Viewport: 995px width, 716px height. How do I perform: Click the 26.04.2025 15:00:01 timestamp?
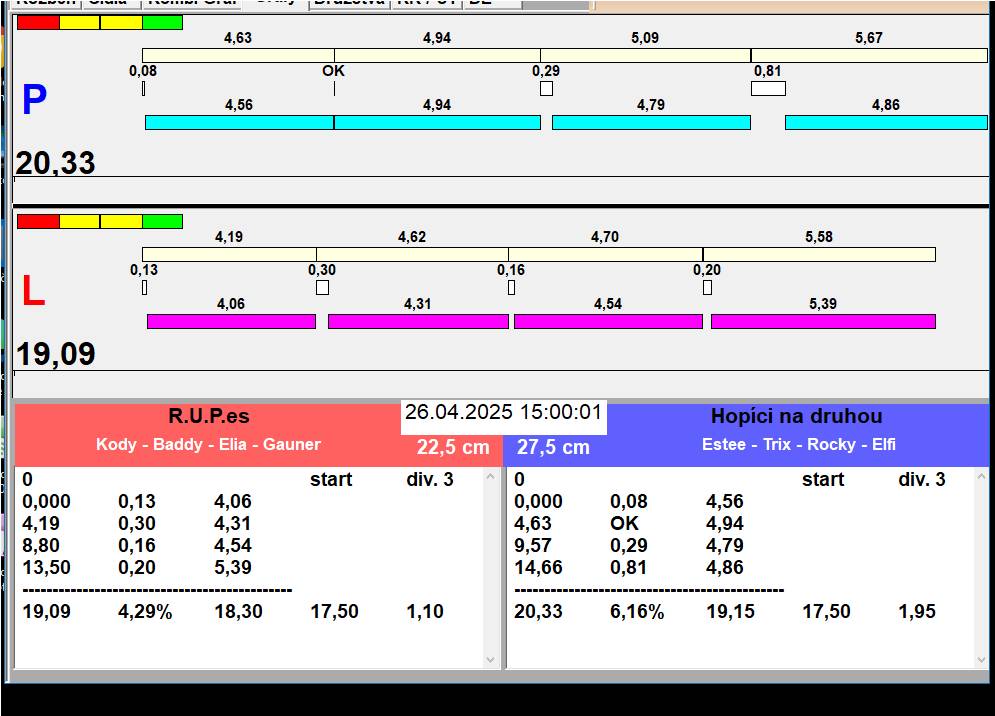click(503, 412)
